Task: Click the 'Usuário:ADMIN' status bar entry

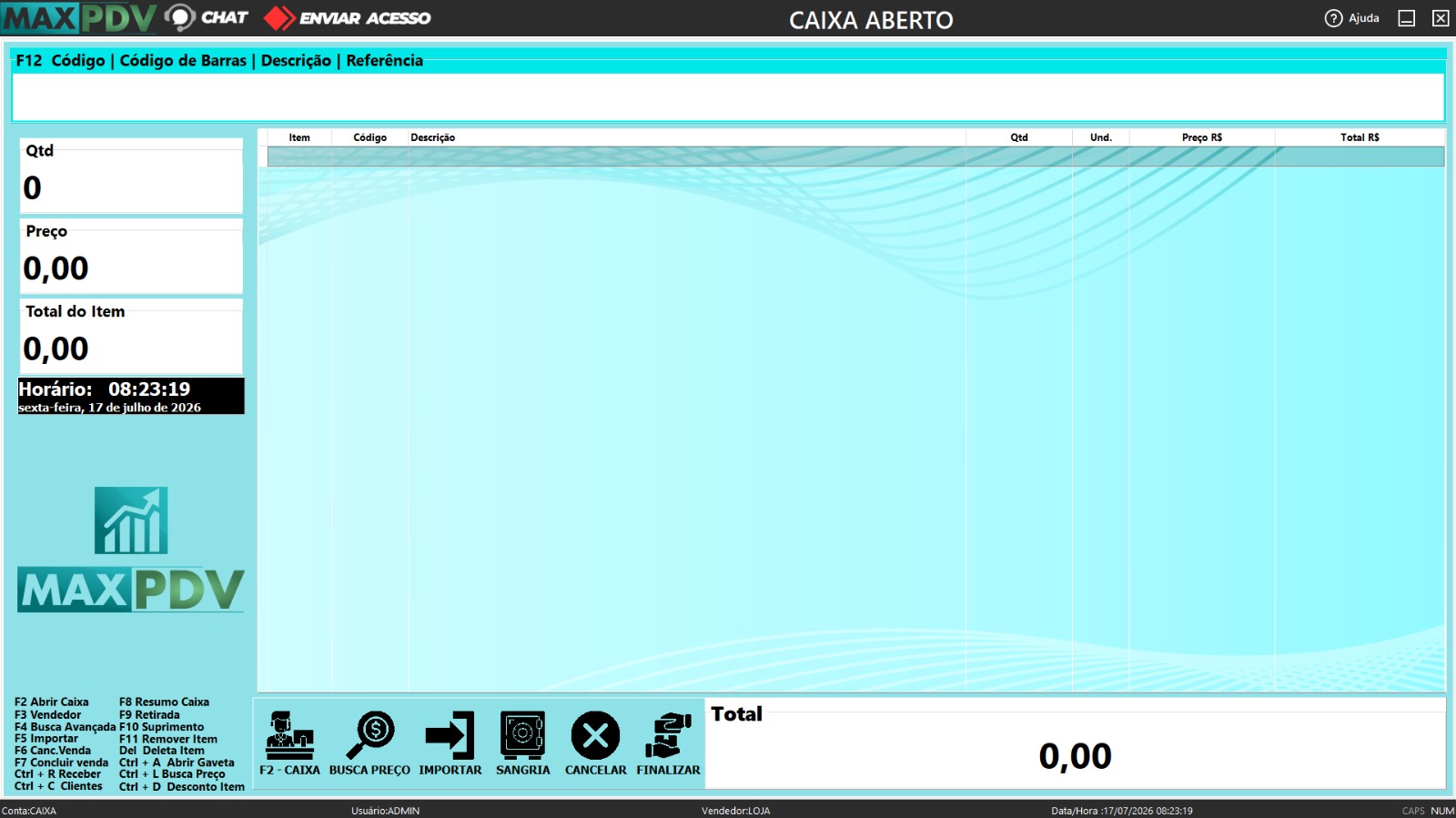Action: point(386,811)
